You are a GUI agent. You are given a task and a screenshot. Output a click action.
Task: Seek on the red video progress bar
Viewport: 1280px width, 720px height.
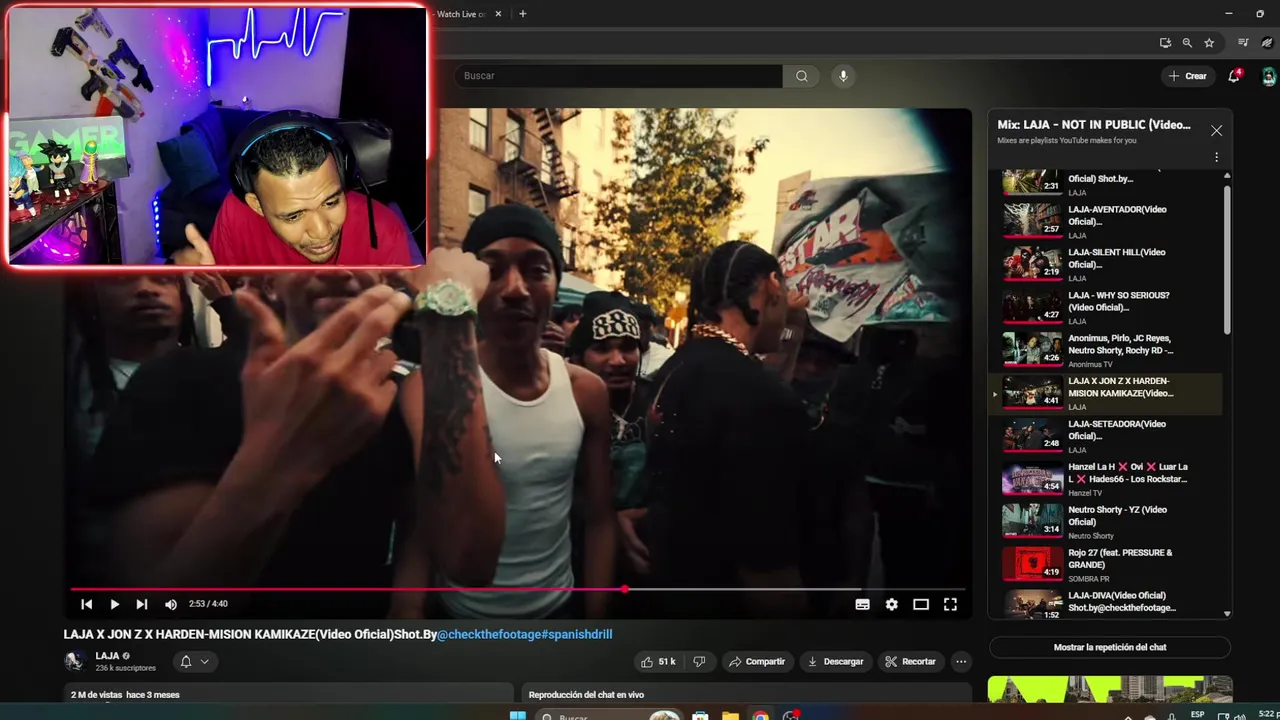(518, 589)
